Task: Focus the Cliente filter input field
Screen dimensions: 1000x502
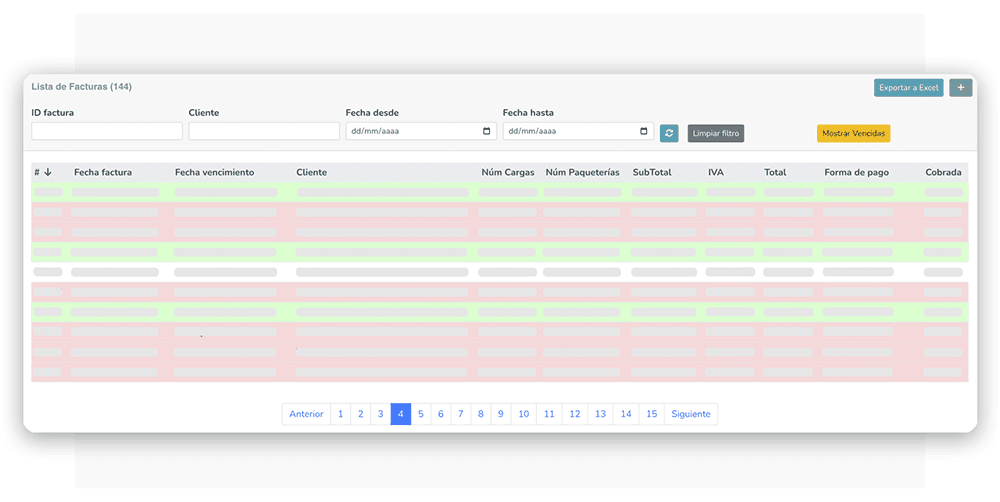Action: click(264, 131)
